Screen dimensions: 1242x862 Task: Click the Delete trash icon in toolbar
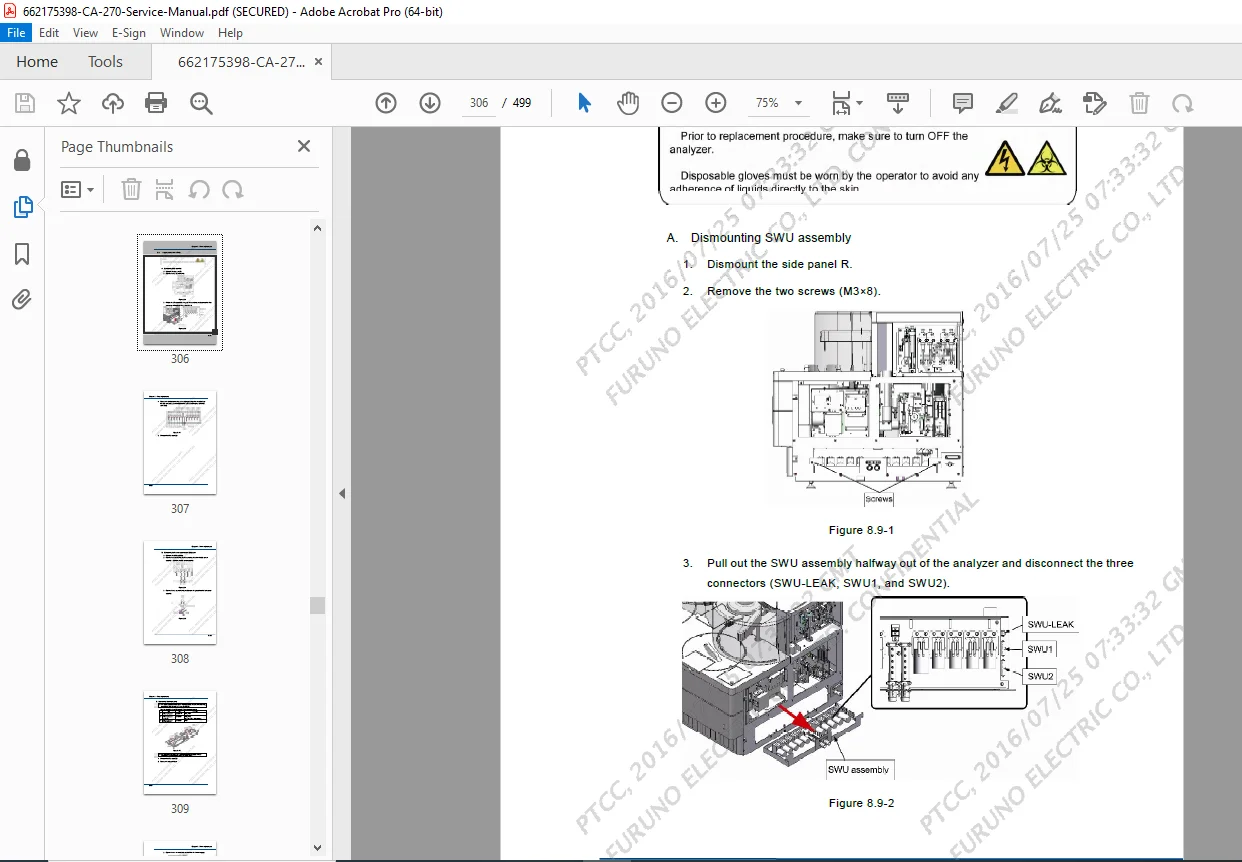coord(1139,103)
